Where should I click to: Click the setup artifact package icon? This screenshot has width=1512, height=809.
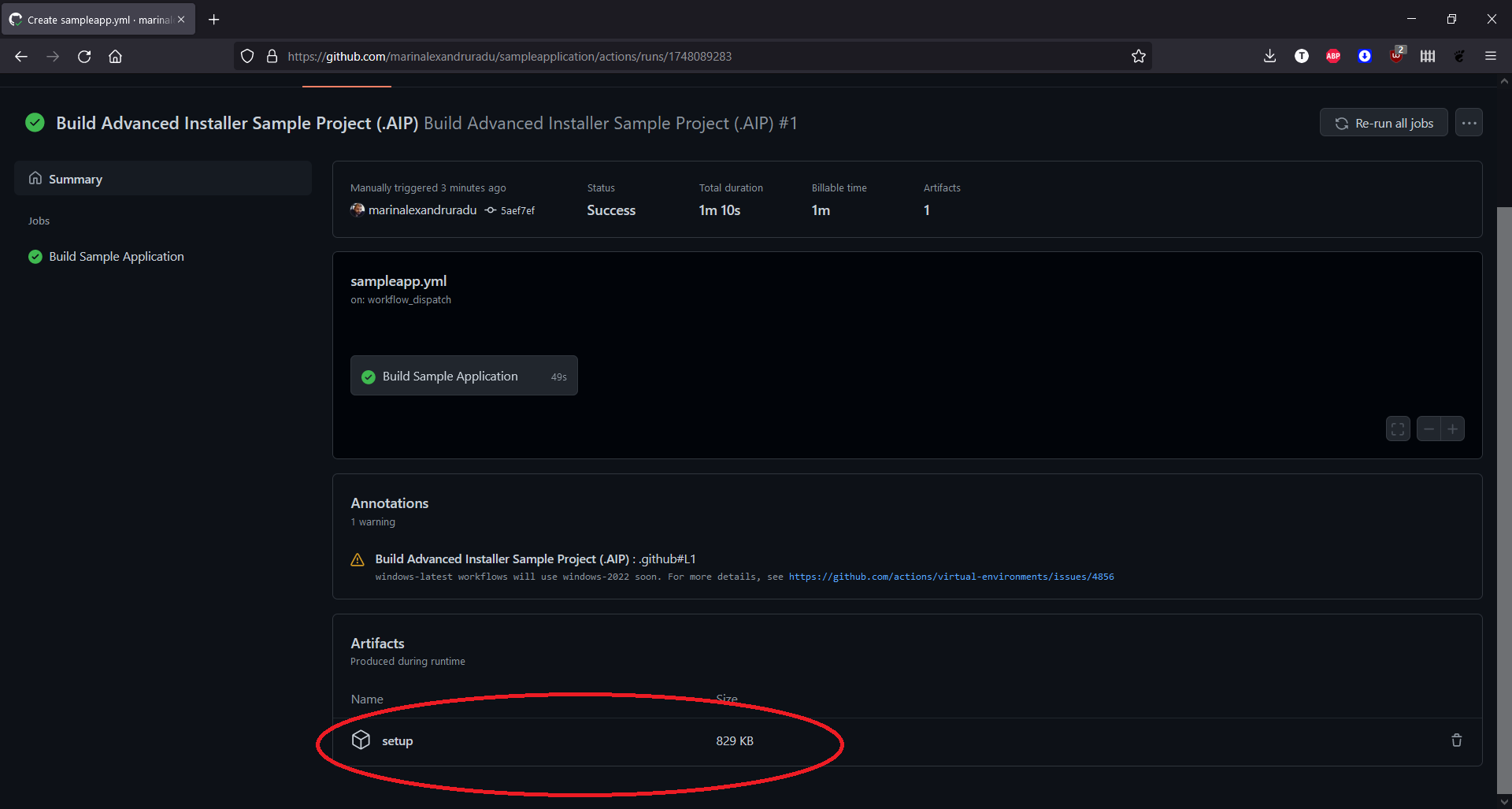[x=361, y=740]
